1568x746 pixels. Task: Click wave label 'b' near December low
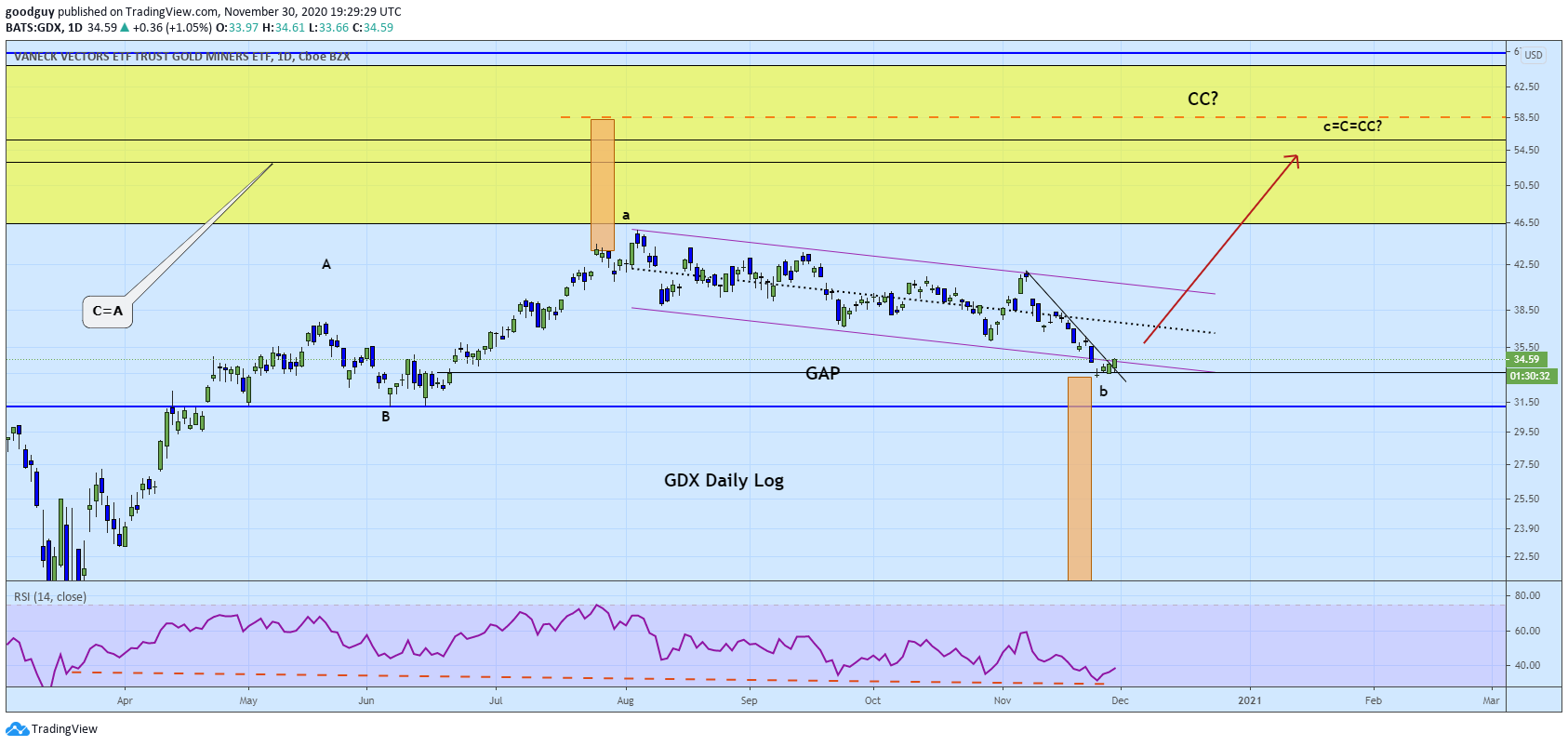[1103, 392]
